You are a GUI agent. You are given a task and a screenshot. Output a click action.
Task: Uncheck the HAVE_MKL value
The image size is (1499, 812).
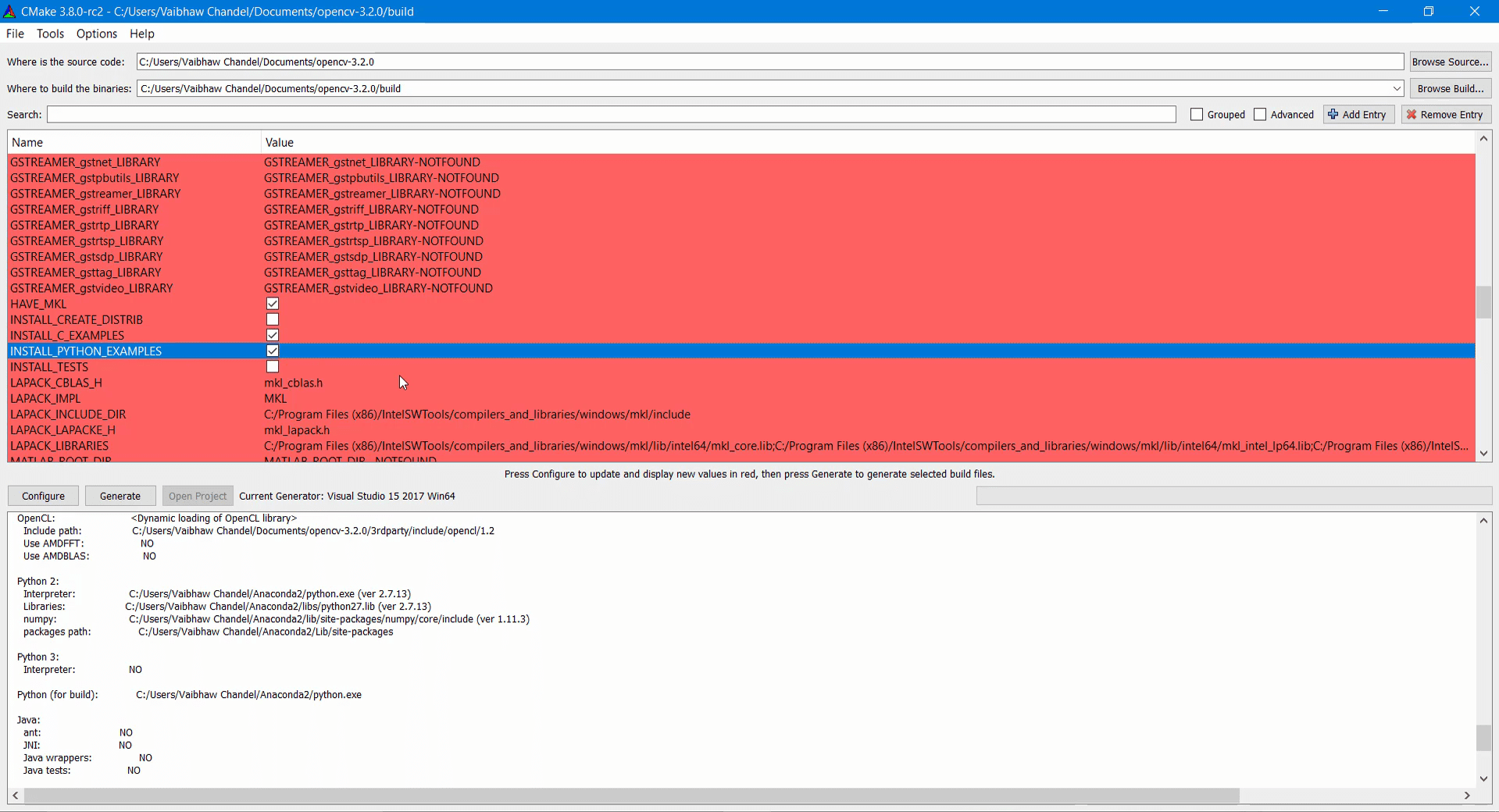coord(272,304)
